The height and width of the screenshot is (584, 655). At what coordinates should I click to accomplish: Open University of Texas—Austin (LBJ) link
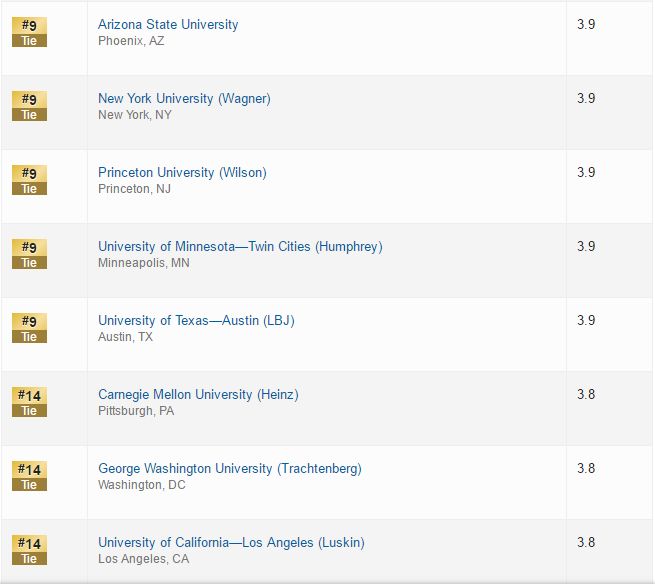point(196,320)
